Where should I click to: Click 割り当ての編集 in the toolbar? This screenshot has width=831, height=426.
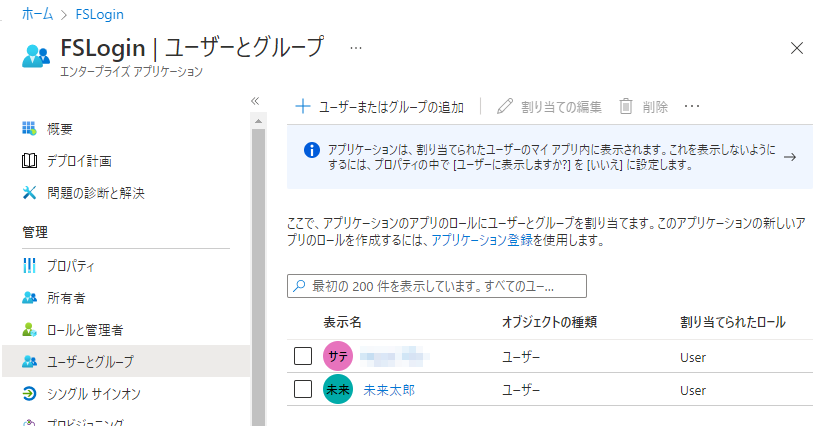[549, 106]
